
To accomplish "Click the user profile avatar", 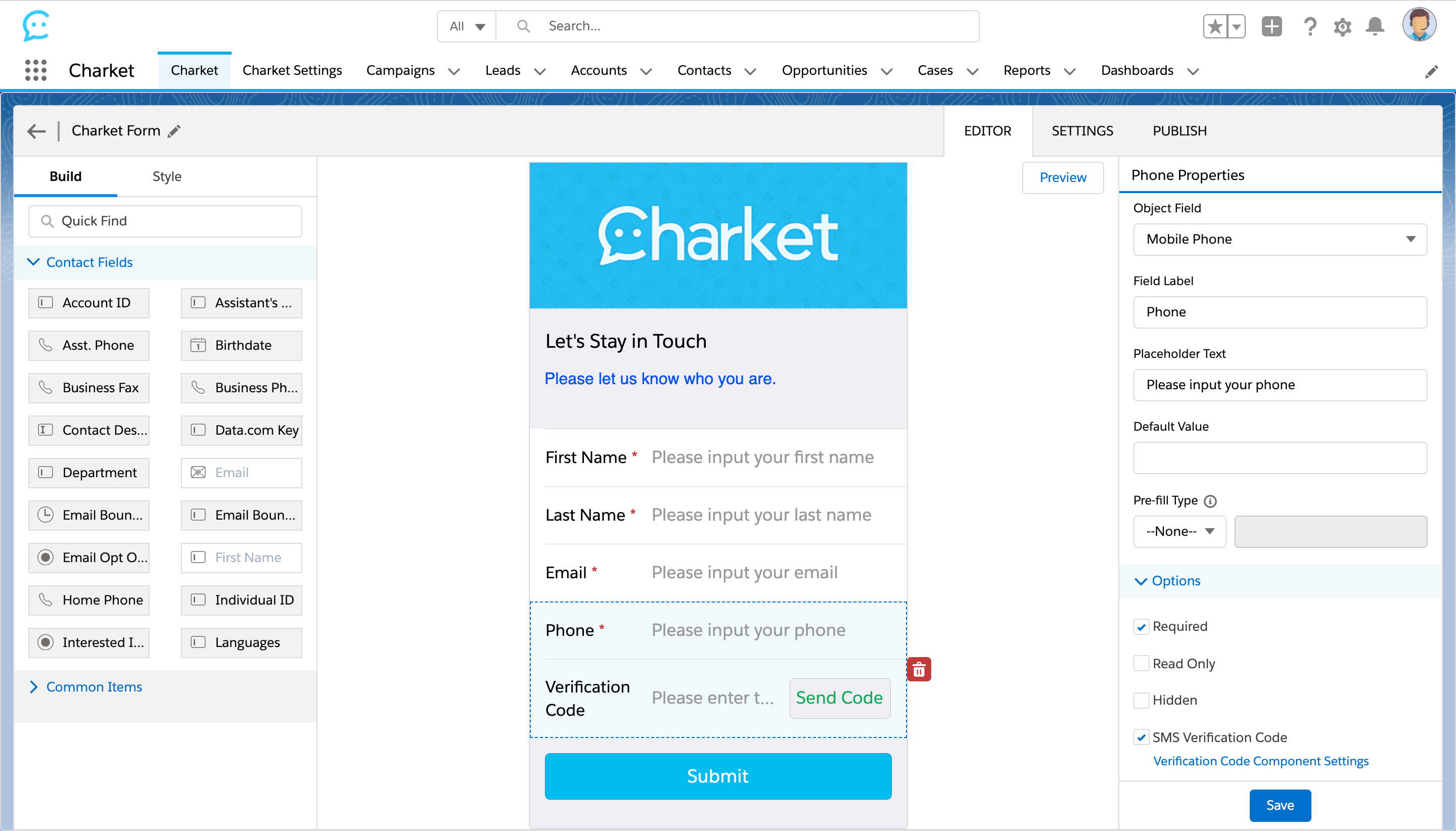I will [x=1419, y=25].
